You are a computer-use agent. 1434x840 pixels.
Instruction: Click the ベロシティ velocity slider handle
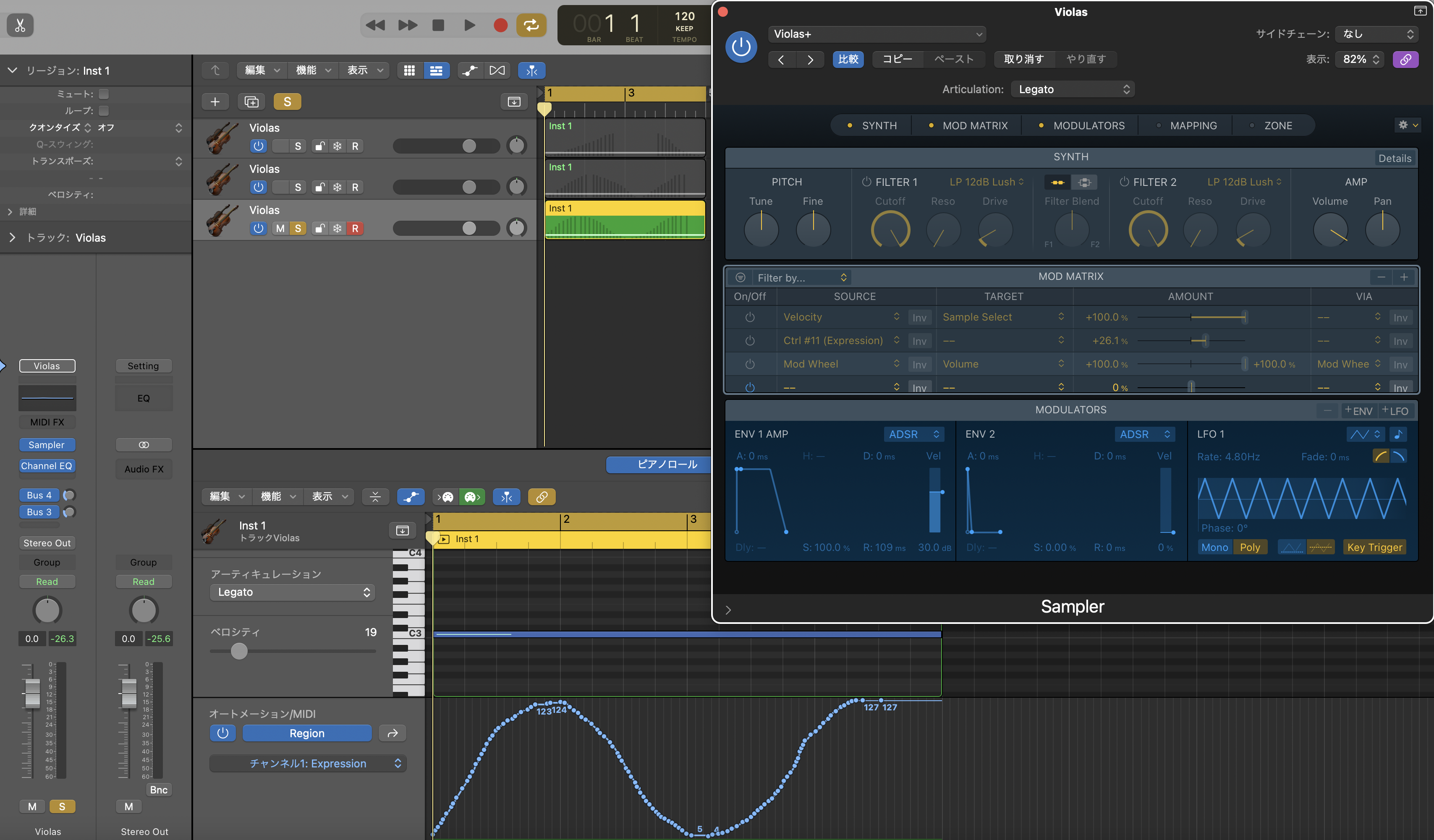coord(239,651)
